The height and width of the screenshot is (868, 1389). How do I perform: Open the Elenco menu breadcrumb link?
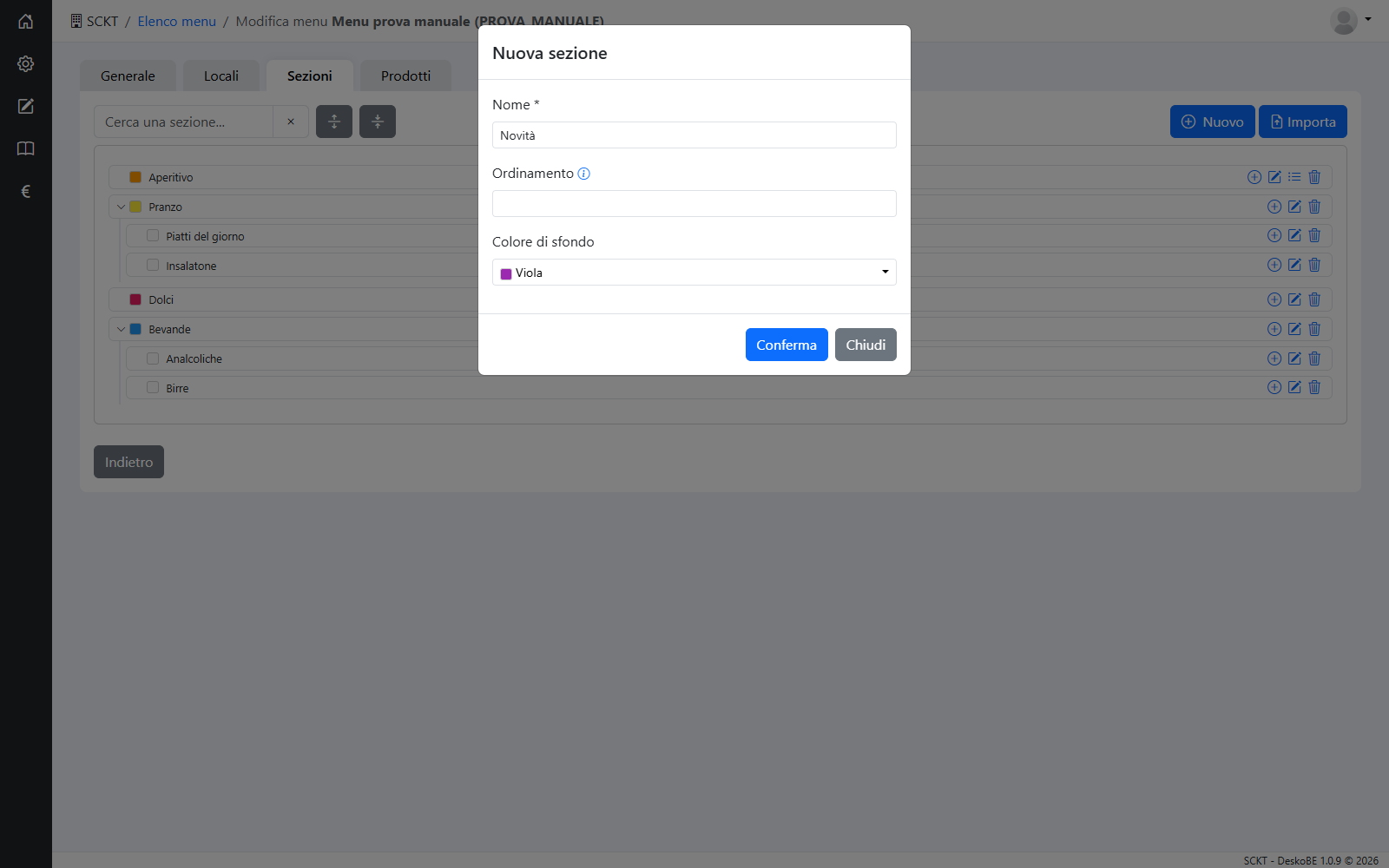click(x=176, y=21)
